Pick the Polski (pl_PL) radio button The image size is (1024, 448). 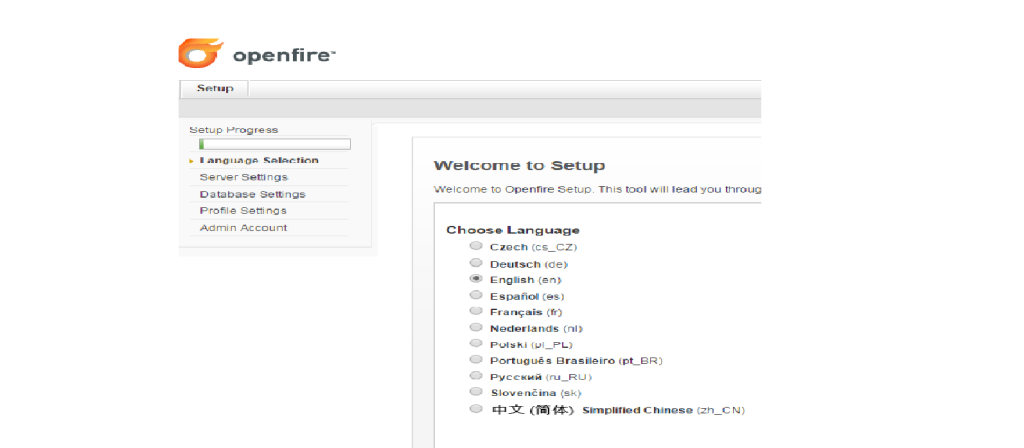[x=476, y=344]
